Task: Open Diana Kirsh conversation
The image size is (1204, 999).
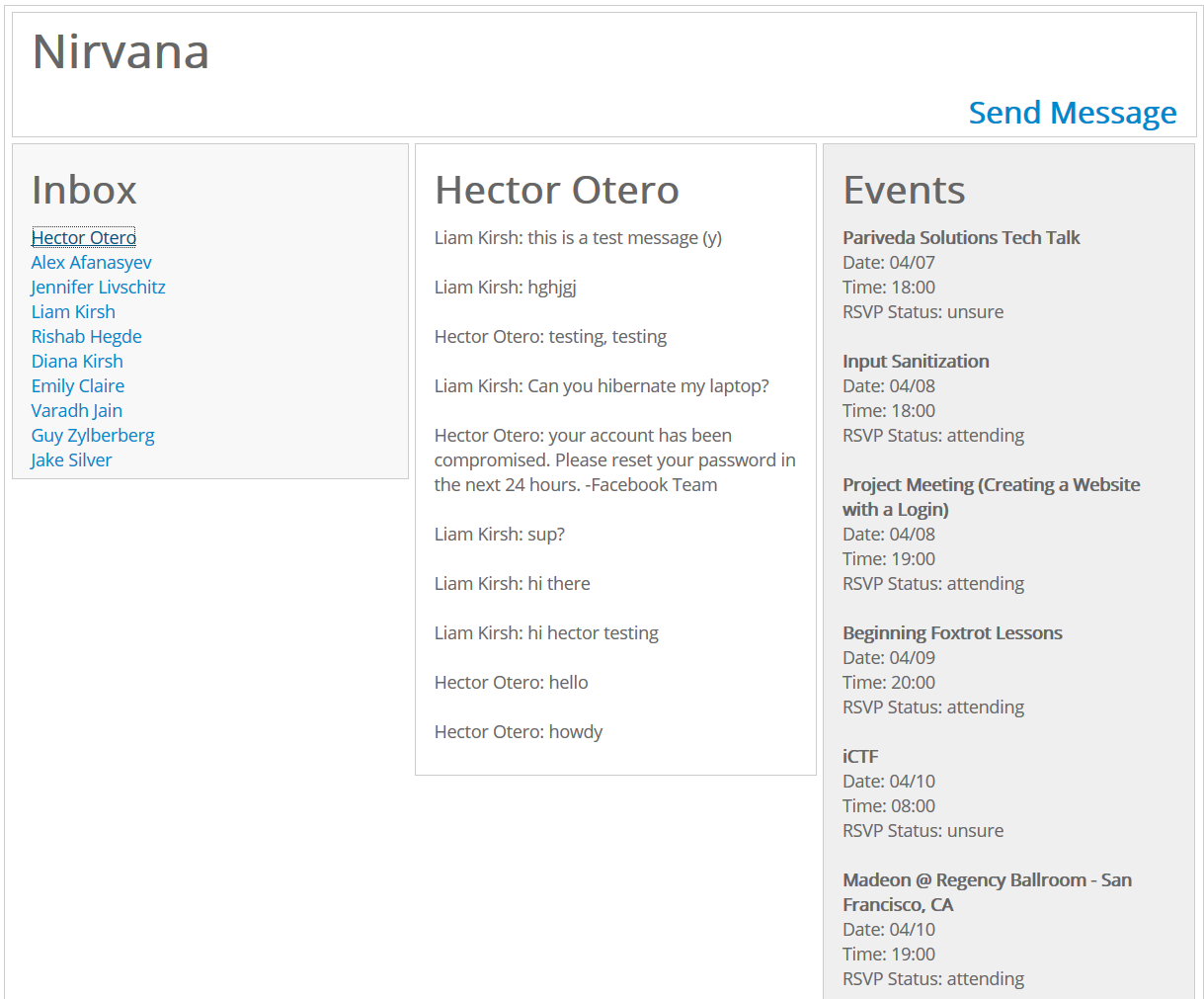Action: point(77,361)
